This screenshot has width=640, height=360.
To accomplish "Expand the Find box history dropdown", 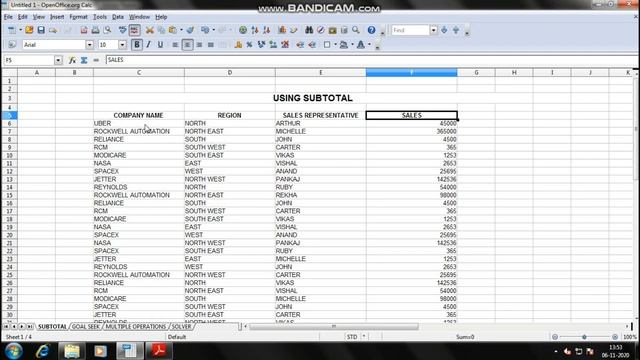I will (433, 30).
